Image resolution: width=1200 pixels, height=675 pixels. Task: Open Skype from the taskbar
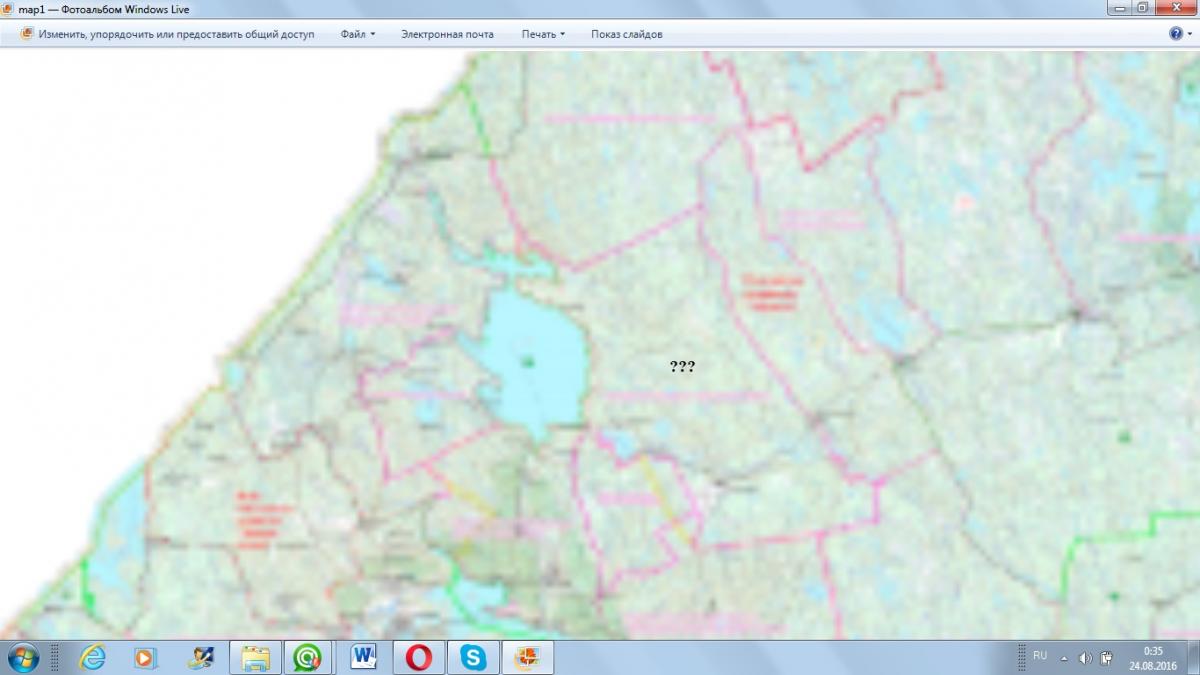click(473, 657)
